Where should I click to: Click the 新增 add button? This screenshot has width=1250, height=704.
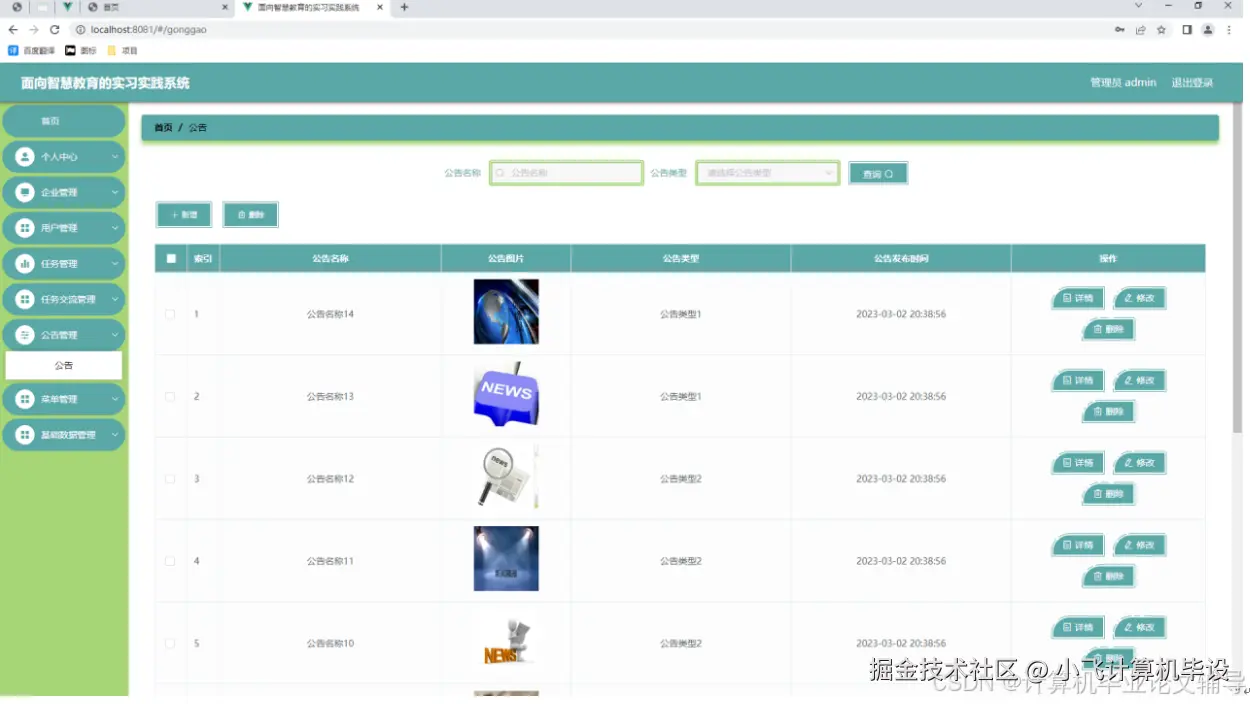[184, 215]
